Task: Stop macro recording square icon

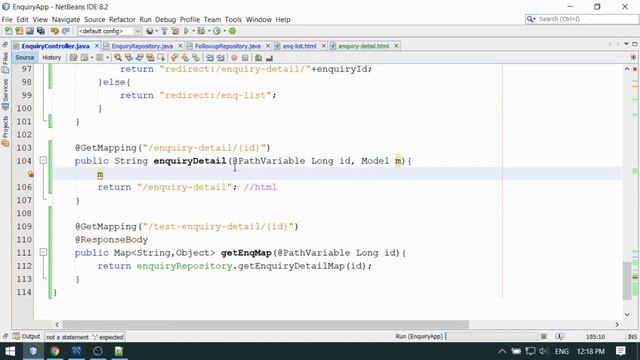Action: tap(245, 58)
